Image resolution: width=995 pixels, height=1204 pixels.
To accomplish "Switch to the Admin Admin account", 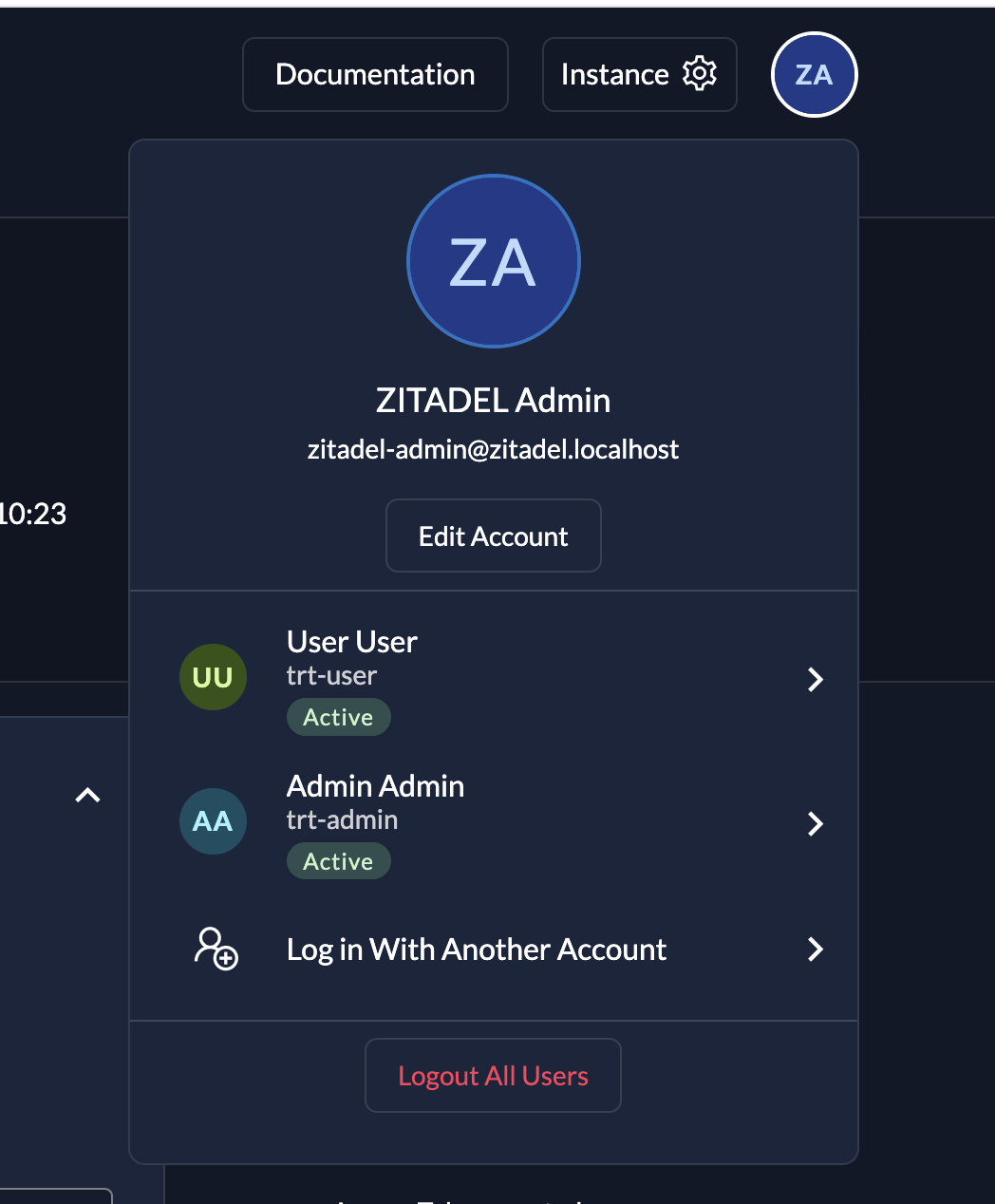I will point(375,787).
